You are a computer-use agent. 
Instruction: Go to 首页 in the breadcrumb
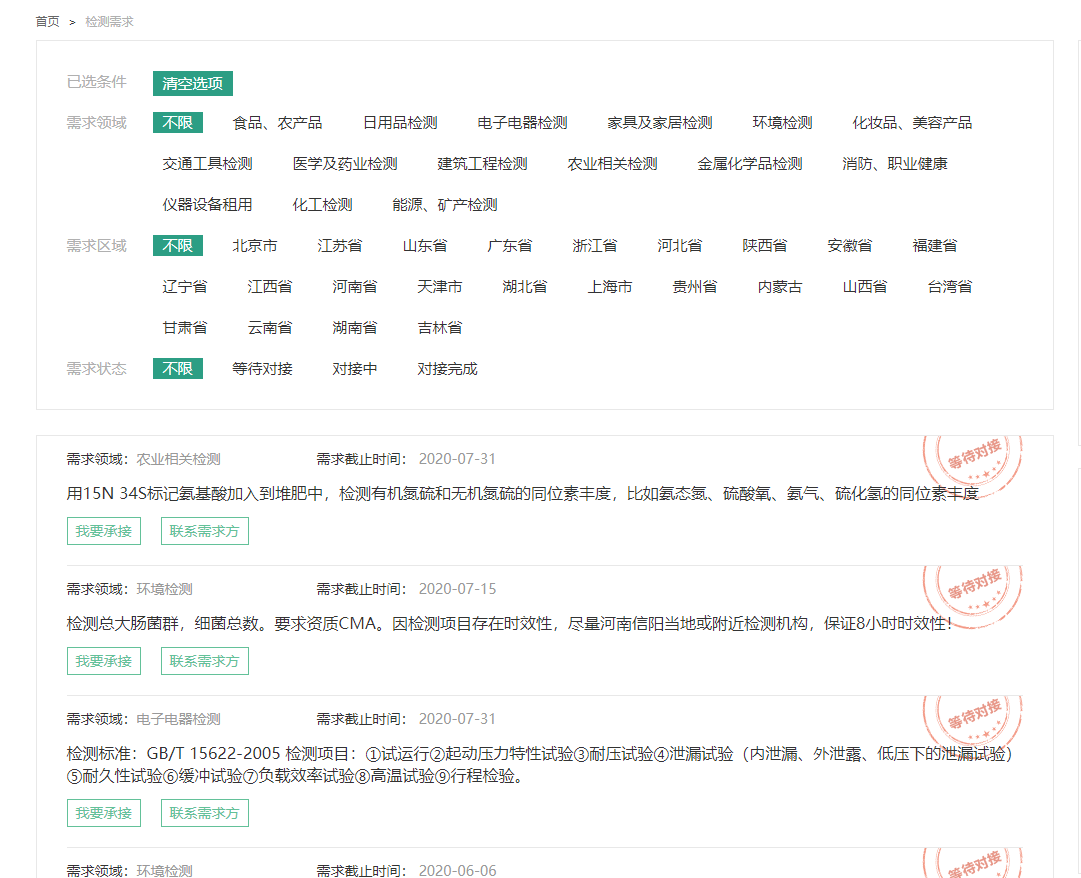(47, 21)
